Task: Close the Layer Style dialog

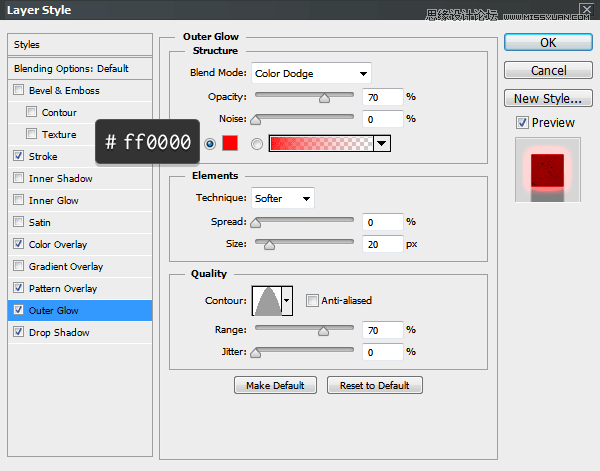Action: tap(587, 9)
